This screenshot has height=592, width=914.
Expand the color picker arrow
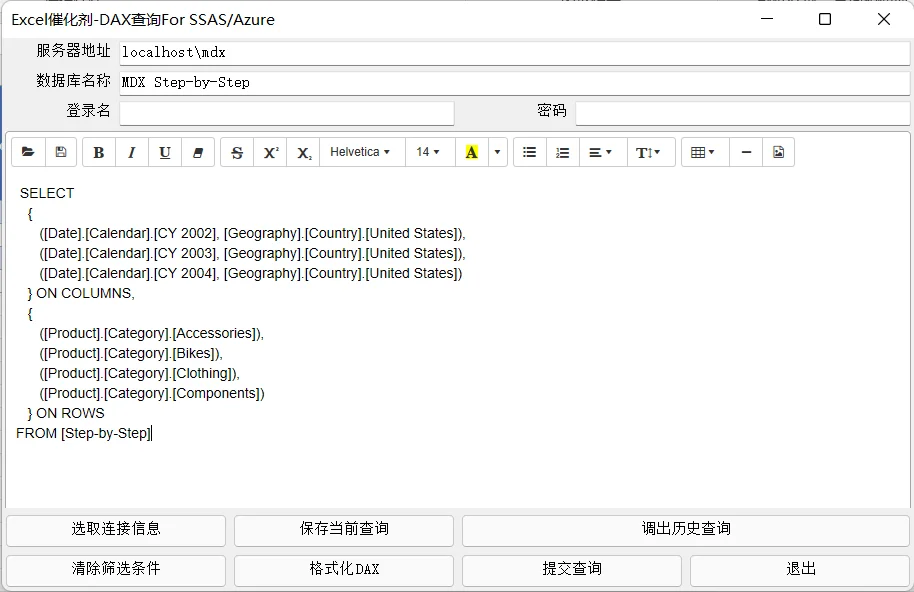pos(497,152)
